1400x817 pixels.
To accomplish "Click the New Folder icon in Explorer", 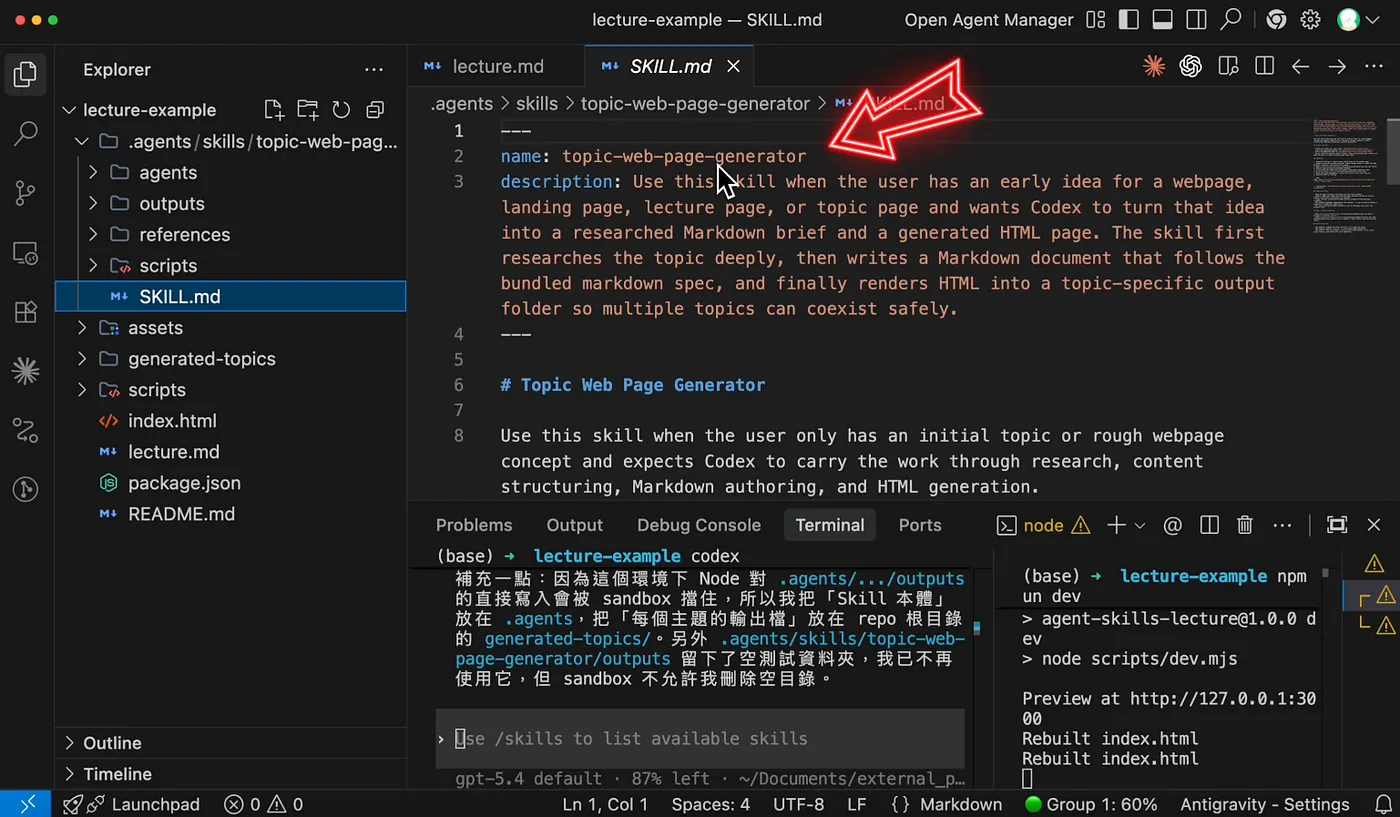I will [307, 110].
